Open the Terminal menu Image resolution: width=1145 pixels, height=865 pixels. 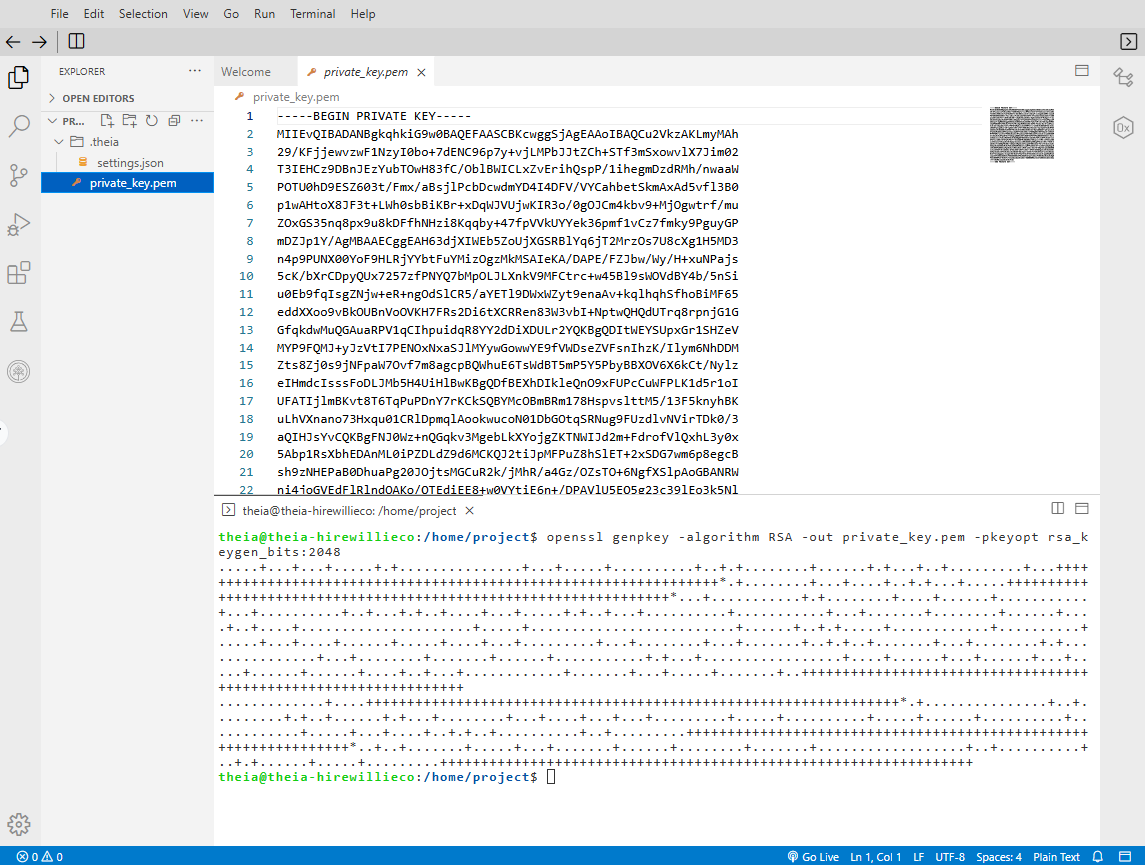313,14
